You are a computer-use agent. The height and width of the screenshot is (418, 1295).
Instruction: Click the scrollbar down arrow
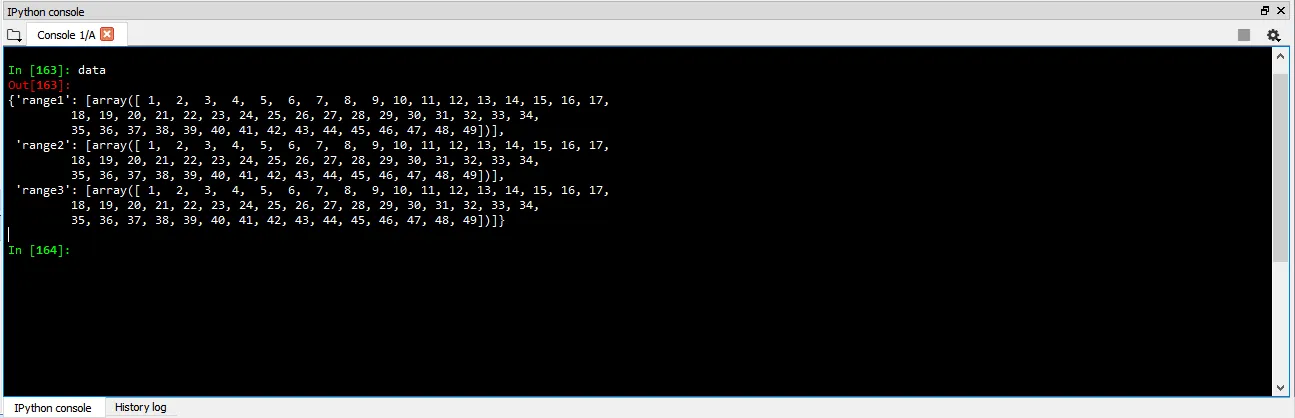1281,387
